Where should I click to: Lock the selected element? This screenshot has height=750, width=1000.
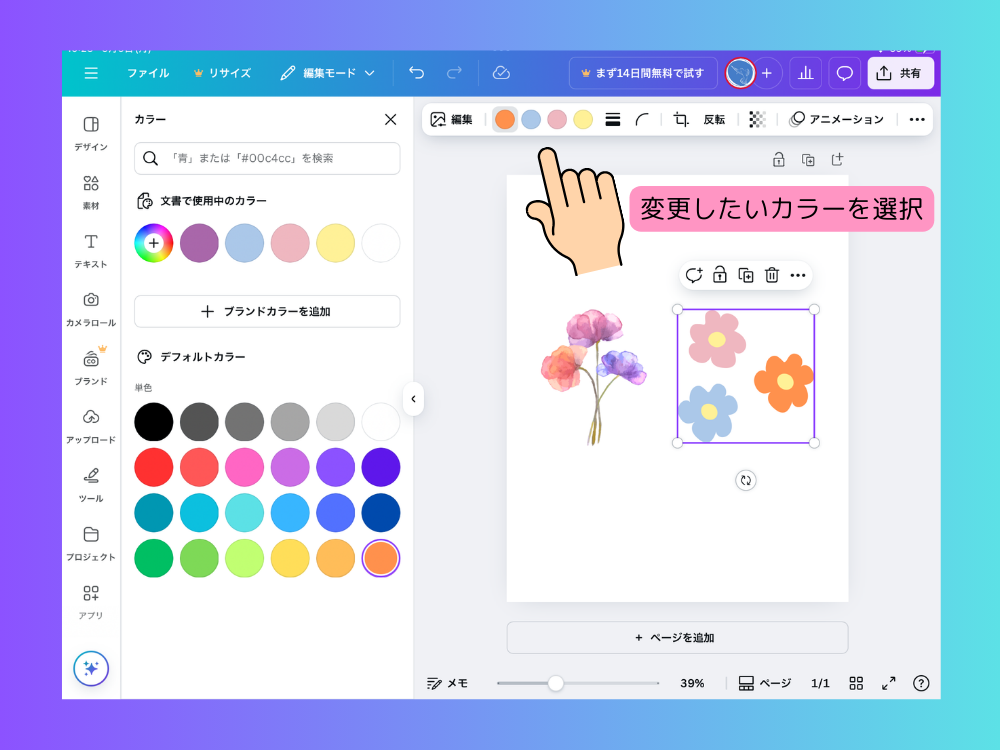(x=720, y=275)
